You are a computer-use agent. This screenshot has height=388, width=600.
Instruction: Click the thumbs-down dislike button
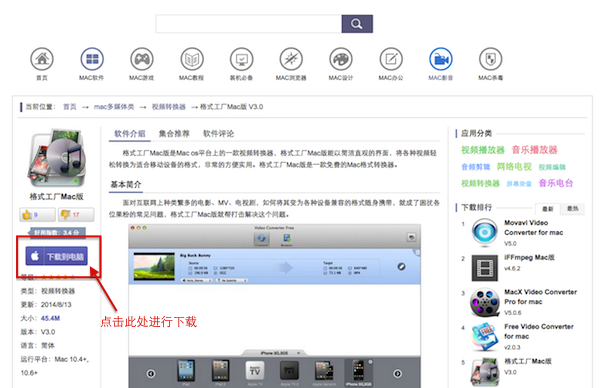click(76, 215)
